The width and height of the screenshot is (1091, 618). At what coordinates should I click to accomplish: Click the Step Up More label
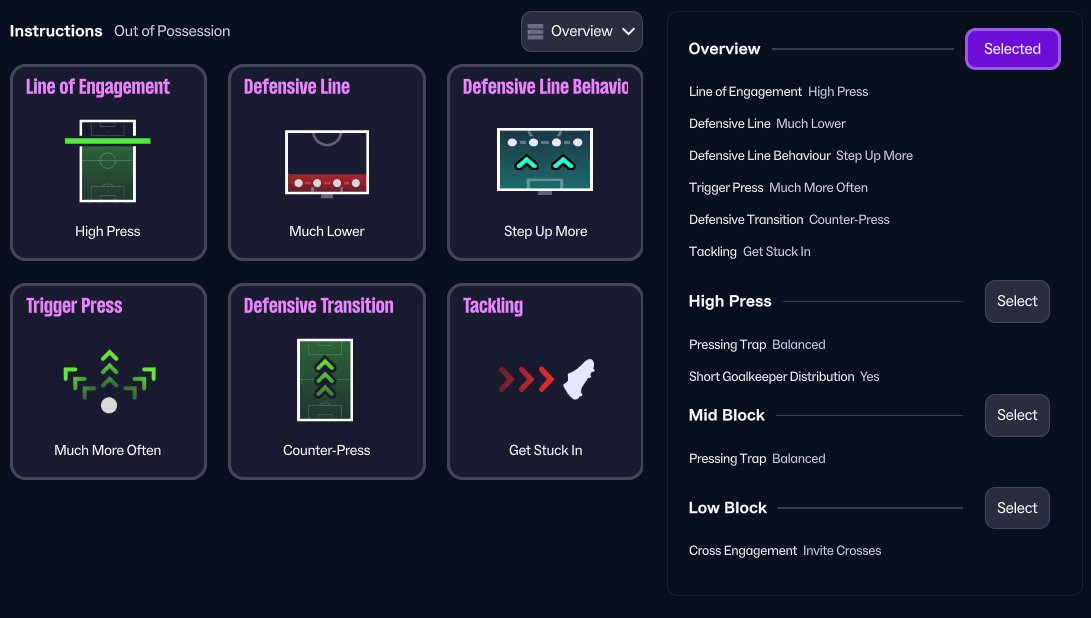(545, 231)
